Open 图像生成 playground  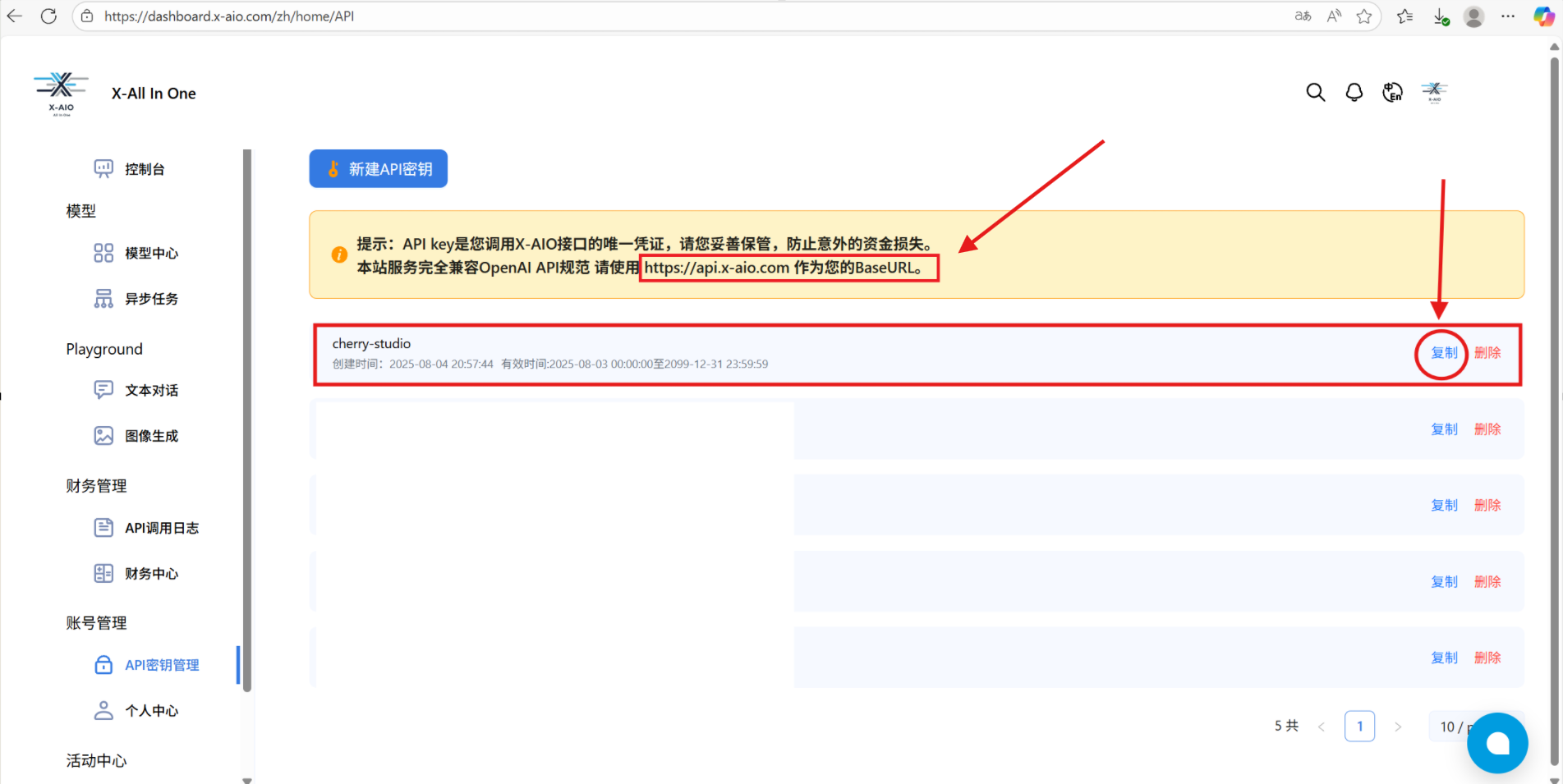(x=136, y=436)
